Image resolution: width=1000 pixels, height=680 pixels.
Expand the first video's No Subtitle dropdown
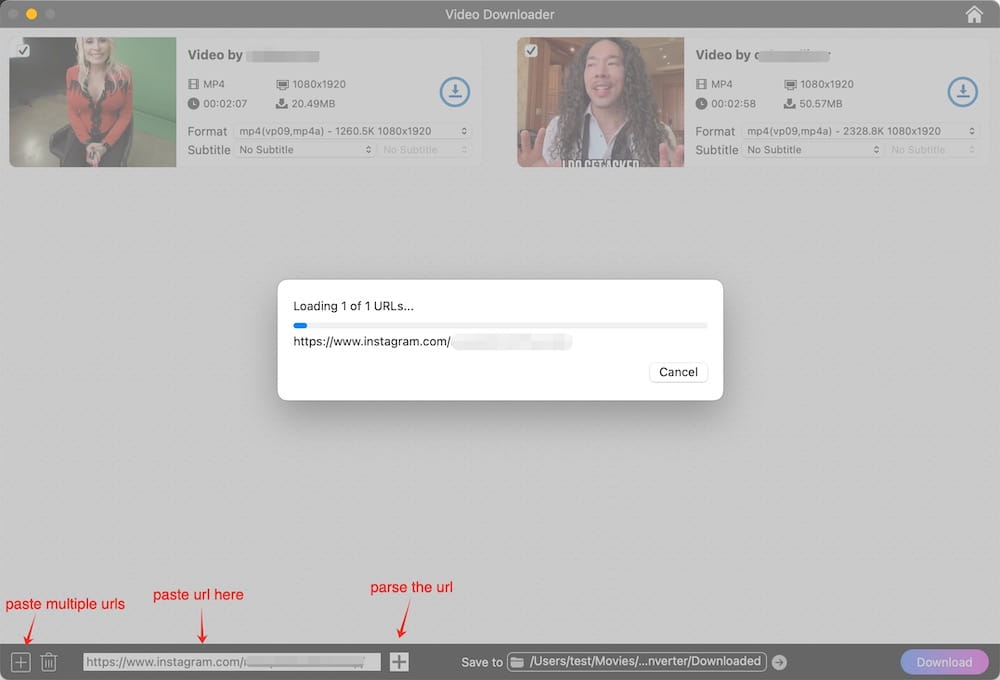tap(304, 150)
